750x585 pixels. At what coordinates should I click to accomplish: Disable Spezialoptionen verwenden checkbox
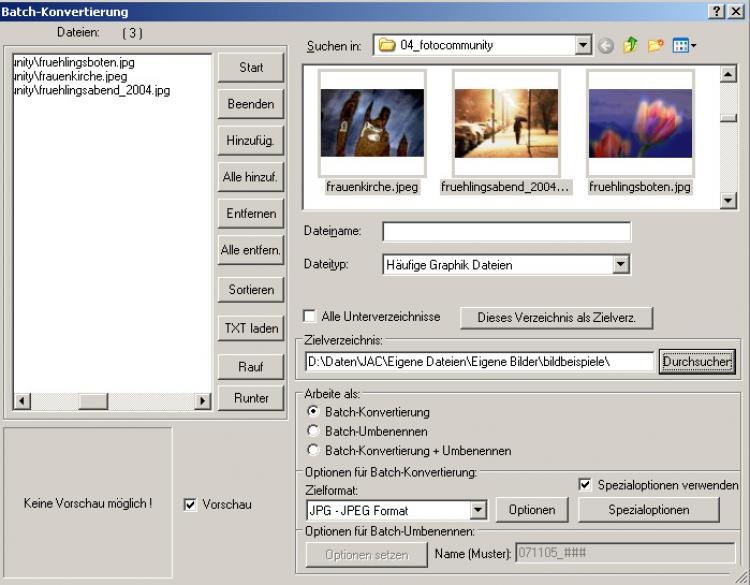[585, 485]
